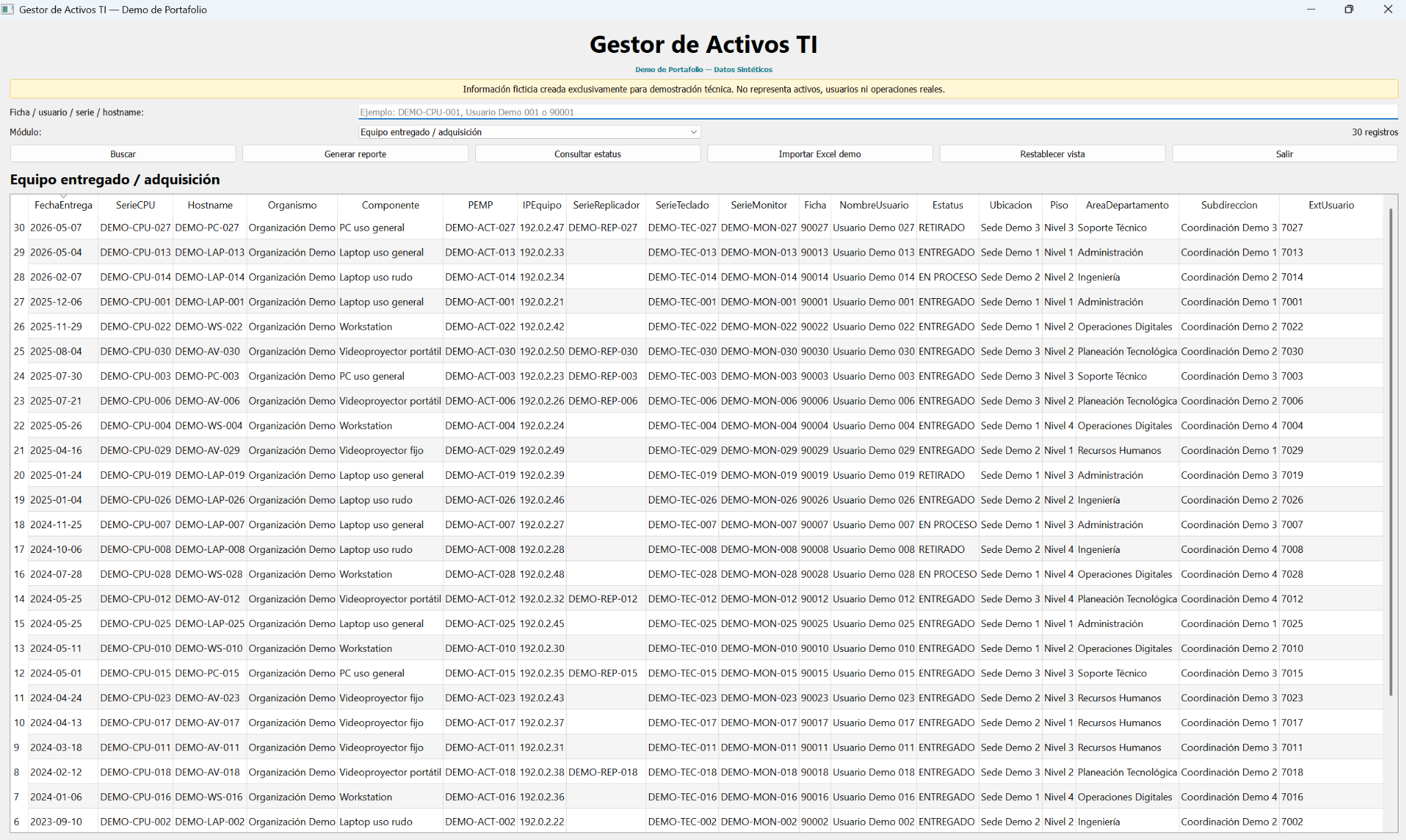Click the 30 registros counter

1374,132
